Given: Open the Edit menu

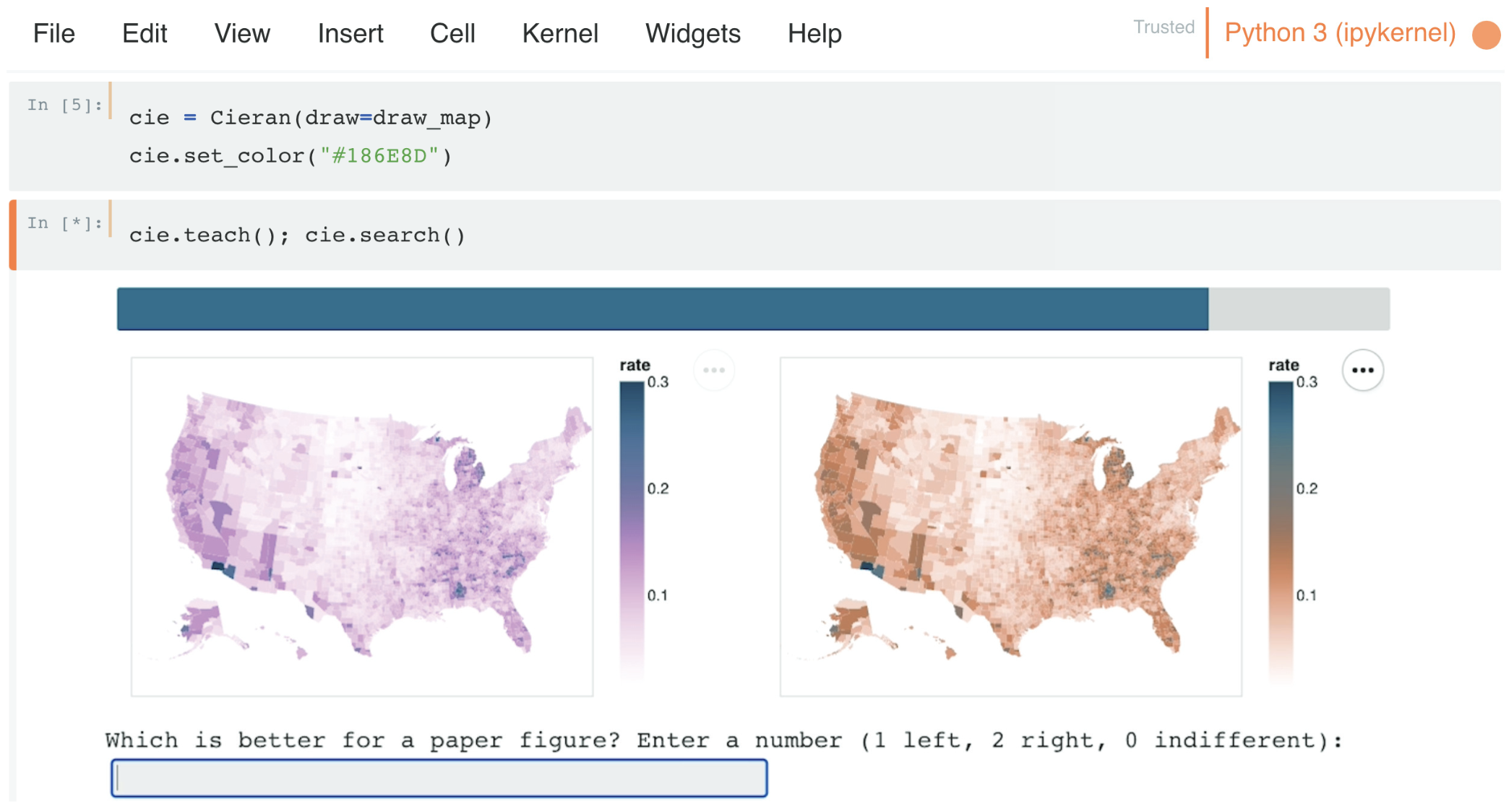Looking at the screenshot, I should [x=145, y=33].
